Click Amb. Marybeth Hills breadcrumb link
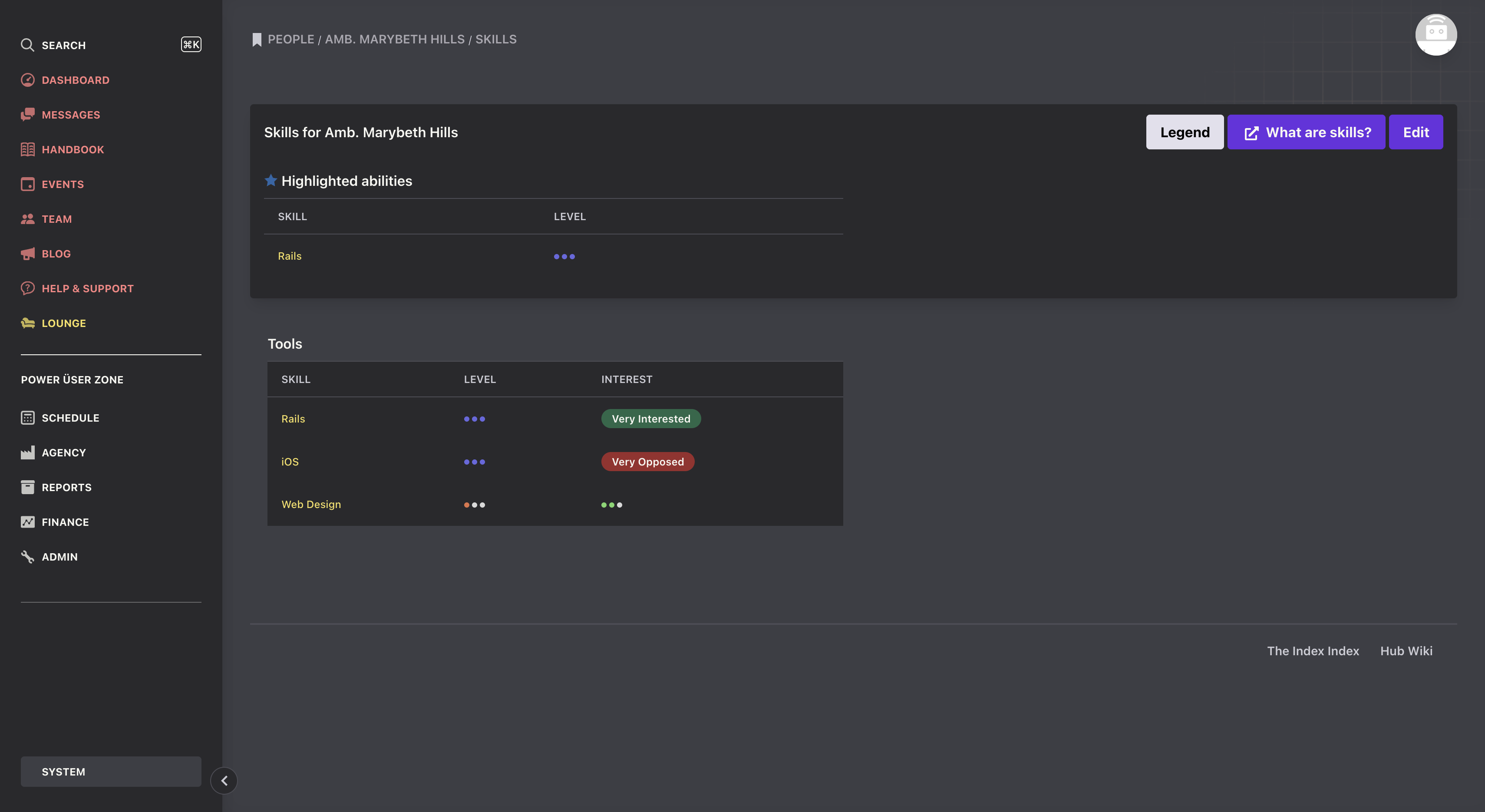This screenshot has width=1485, height=812. click(395, 39)
